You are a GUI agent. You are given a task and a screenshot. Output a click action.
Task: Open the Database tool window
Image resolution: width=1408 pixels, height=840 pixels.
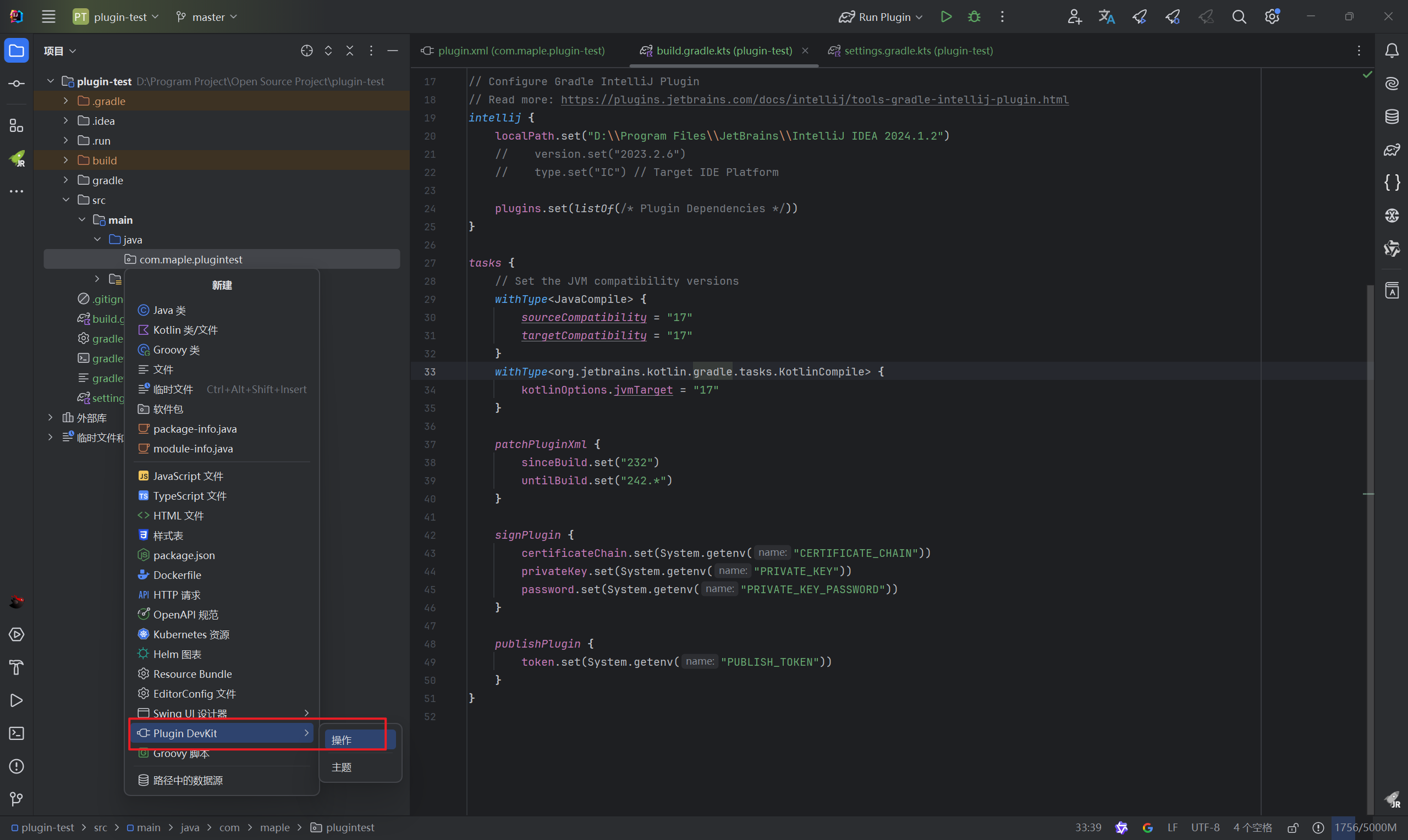click(1391, 117)
